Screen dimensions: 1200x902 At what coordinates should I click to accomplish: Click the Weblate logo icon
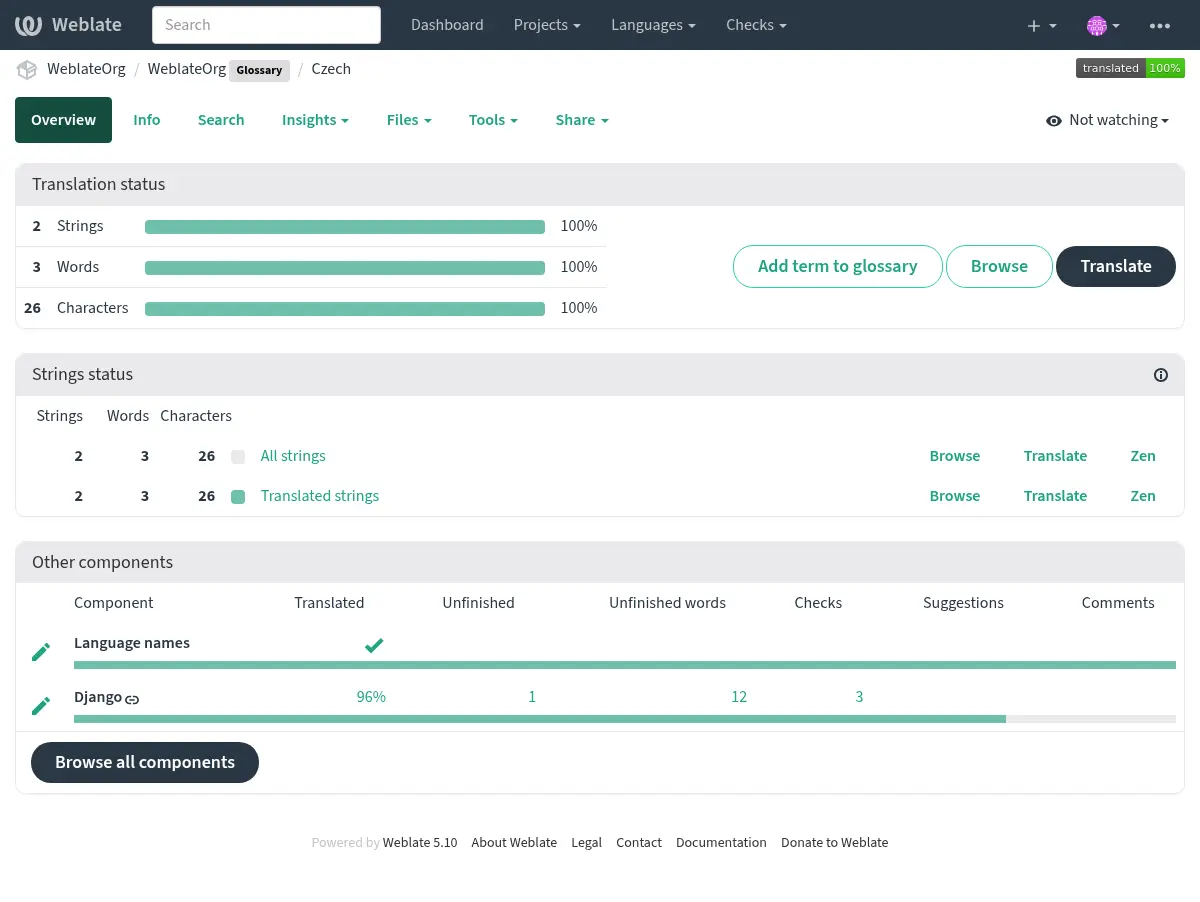(x=28, y=25)
